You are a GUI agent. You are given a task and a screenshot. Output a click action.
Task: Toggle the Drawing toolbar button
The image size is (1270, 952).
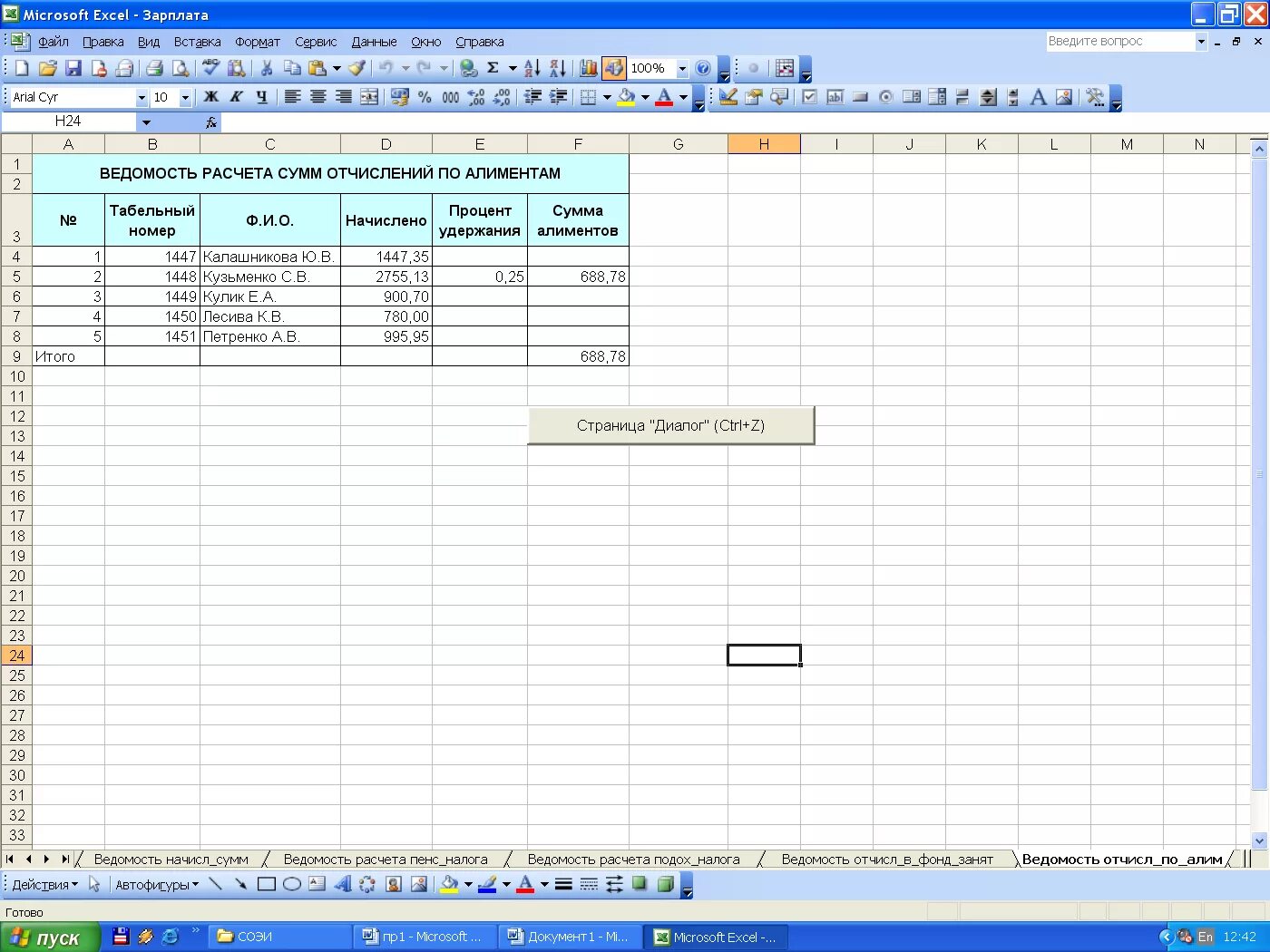614,68
